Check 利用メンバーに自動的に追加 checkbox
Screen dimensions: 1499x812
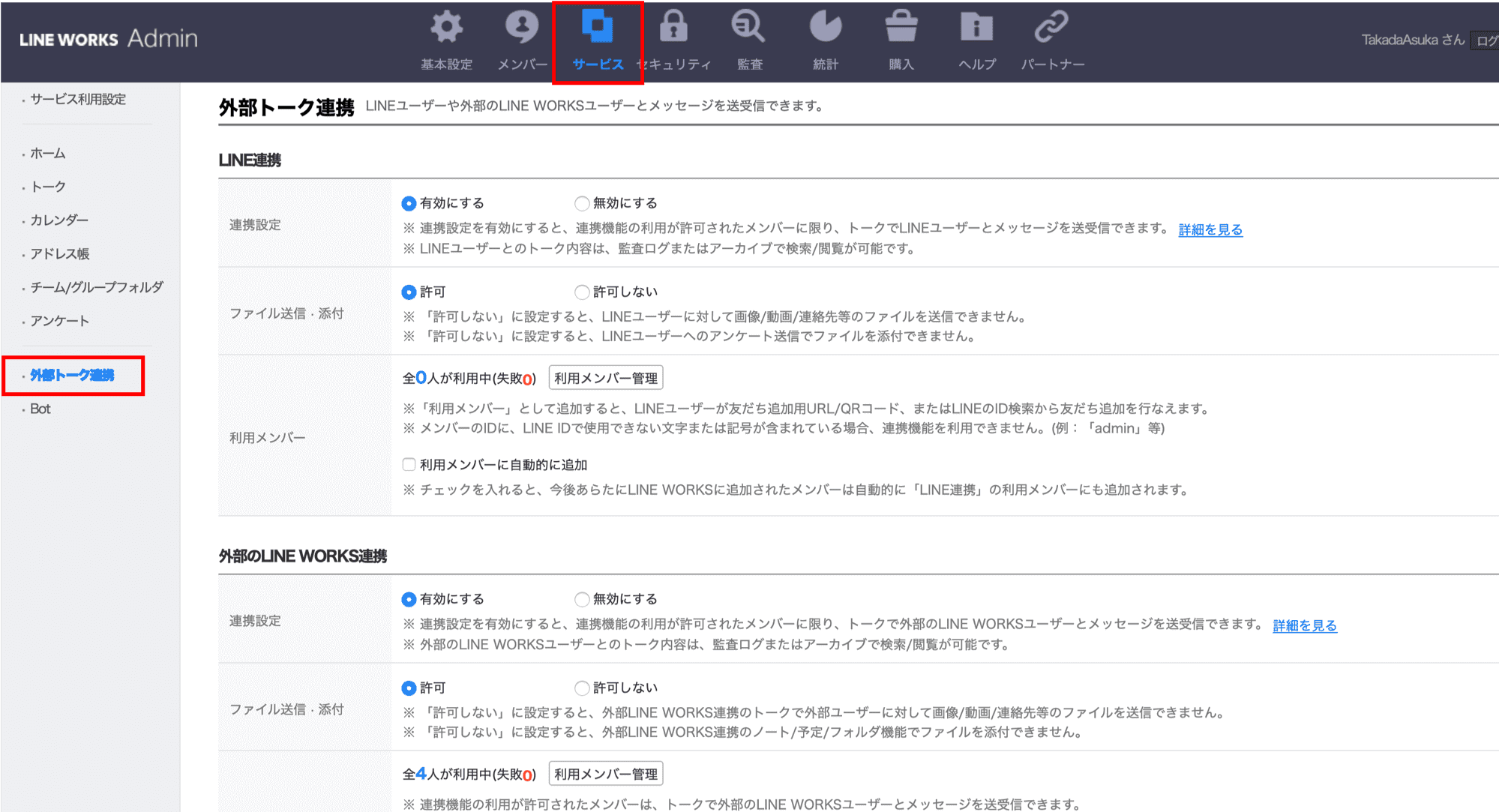pos(409,465)
